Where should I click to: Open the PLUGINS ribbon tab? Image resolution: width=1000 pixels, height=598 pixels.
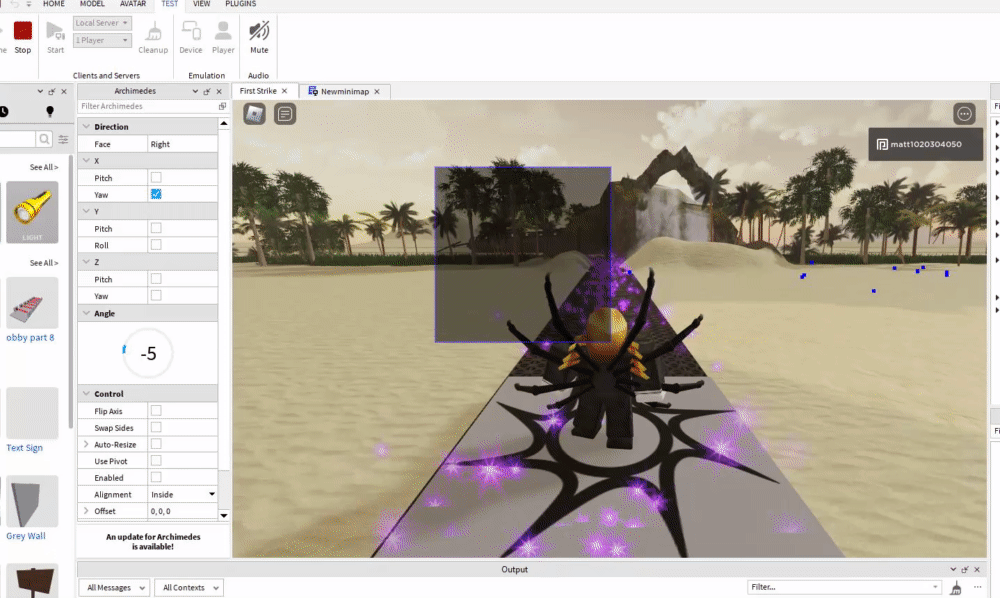(240, 4)
